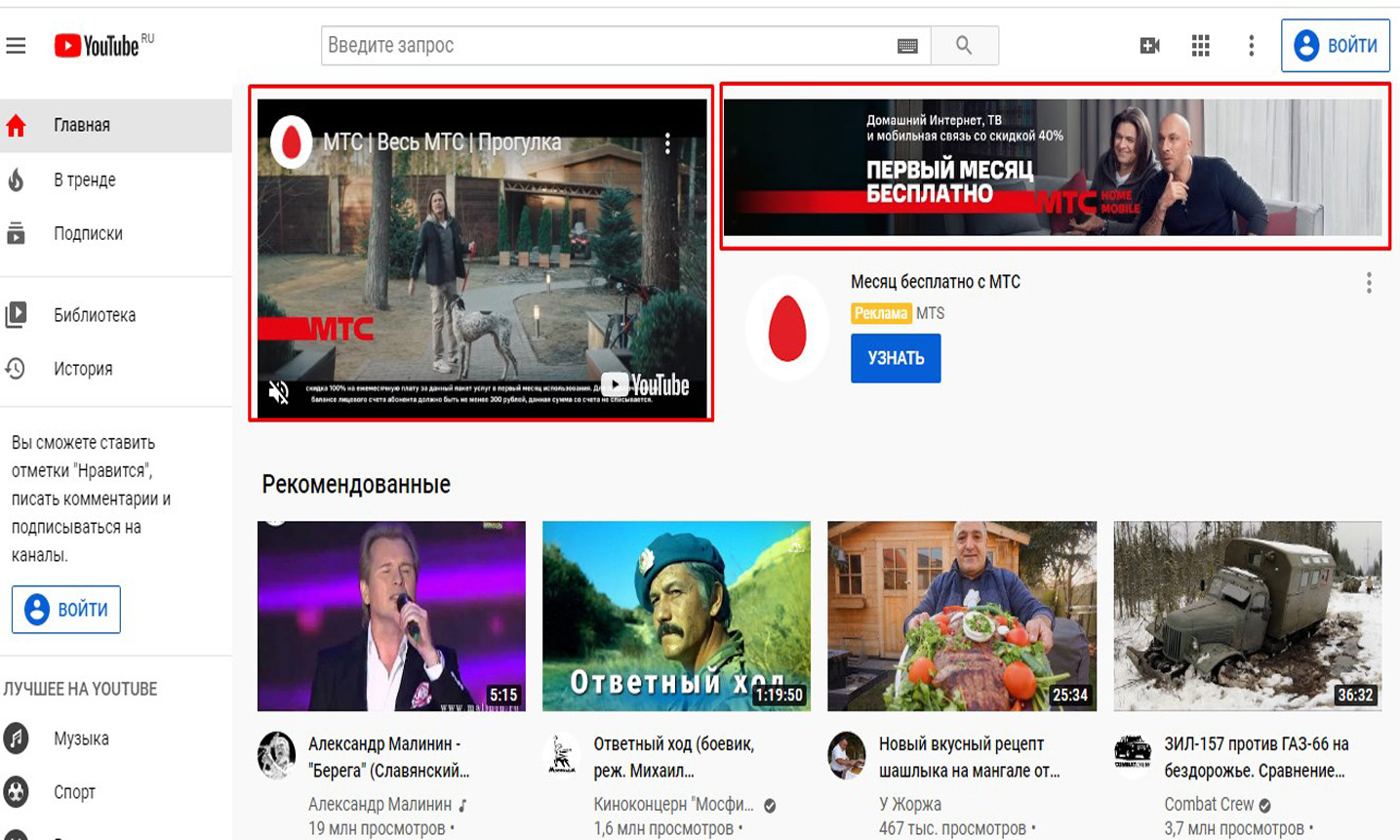Open the MTS video three-dot options
Screen dimensions: 1400x840
(x=667, y=143)
